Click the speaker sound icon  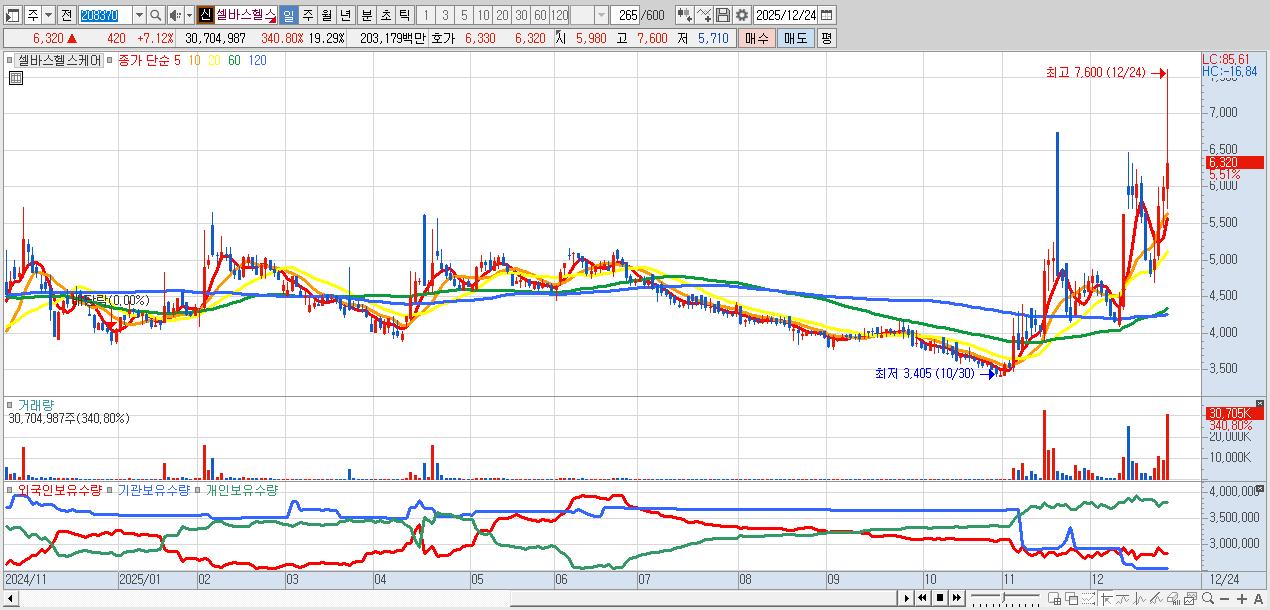[x=175, y=15]
